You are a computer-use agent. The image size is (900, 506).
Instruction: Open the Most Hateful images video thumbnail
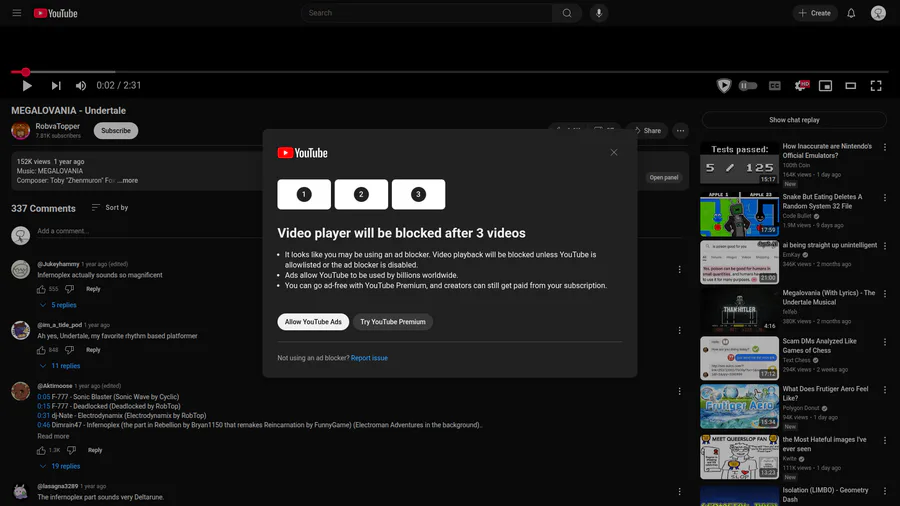(x=739, y=457)
